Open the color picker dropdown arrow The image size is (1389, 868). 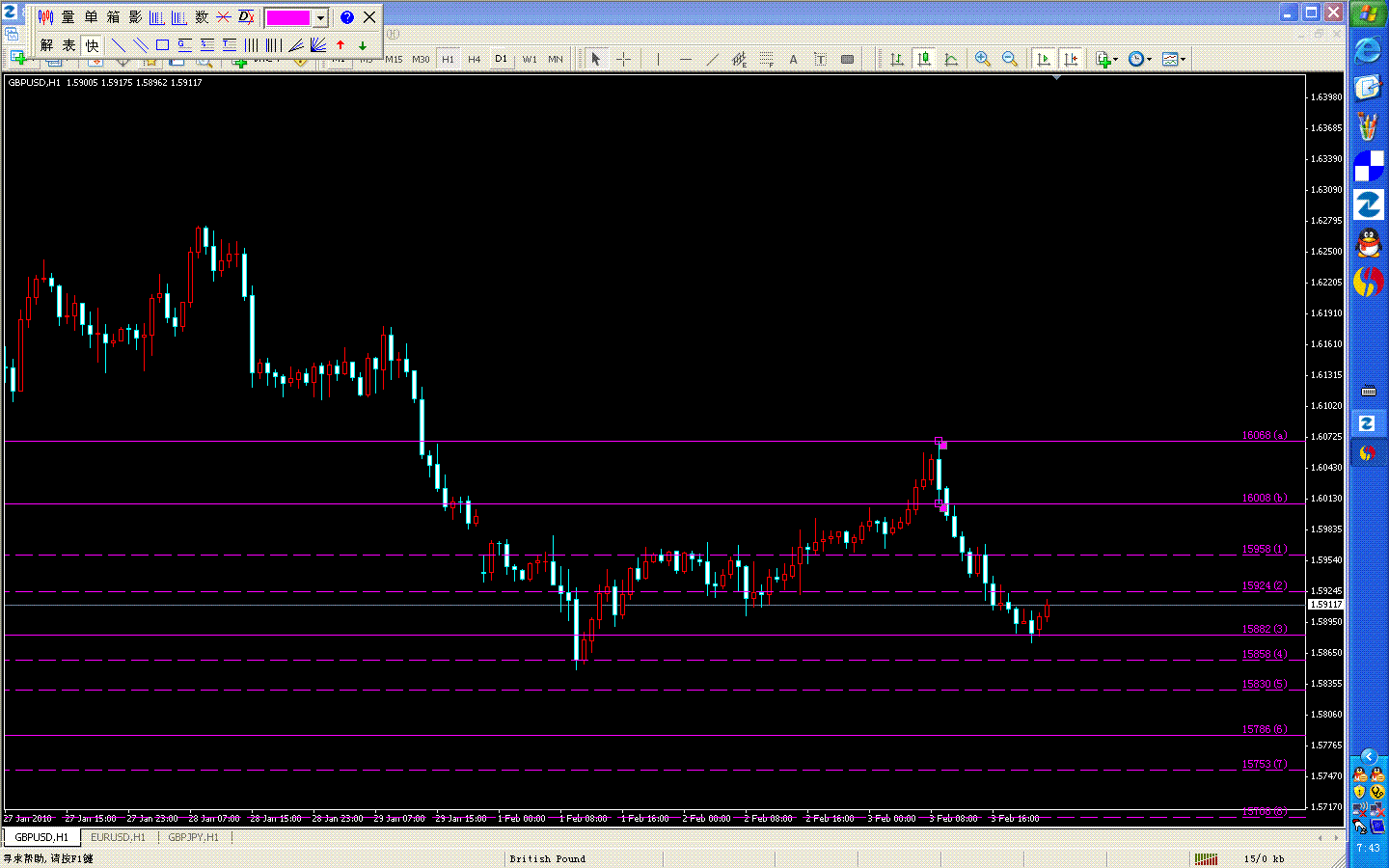[x=320, y=17]
